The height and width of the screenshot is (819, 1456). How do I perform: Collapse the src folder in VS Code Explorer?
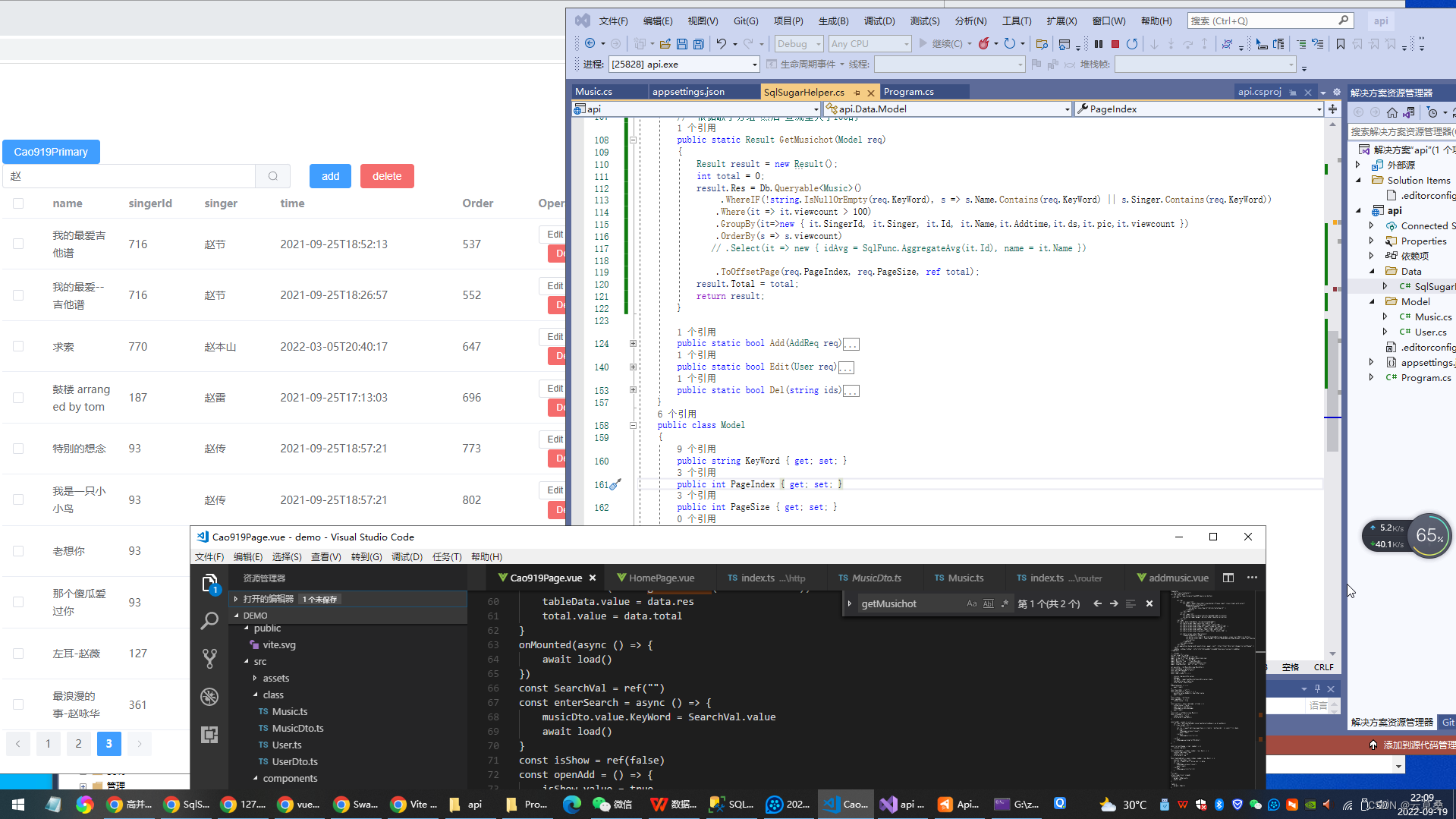259,661
